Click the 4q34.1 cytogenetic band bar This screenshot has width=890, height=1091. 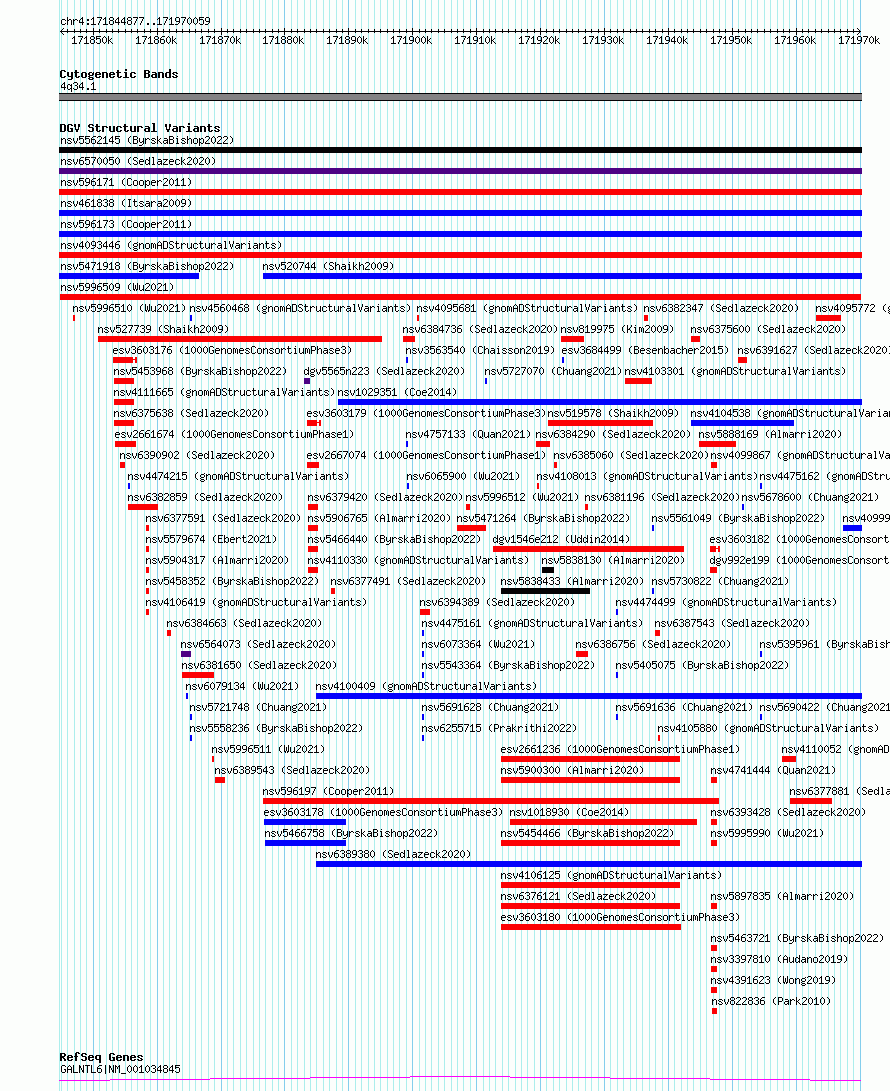pos(461,97)
